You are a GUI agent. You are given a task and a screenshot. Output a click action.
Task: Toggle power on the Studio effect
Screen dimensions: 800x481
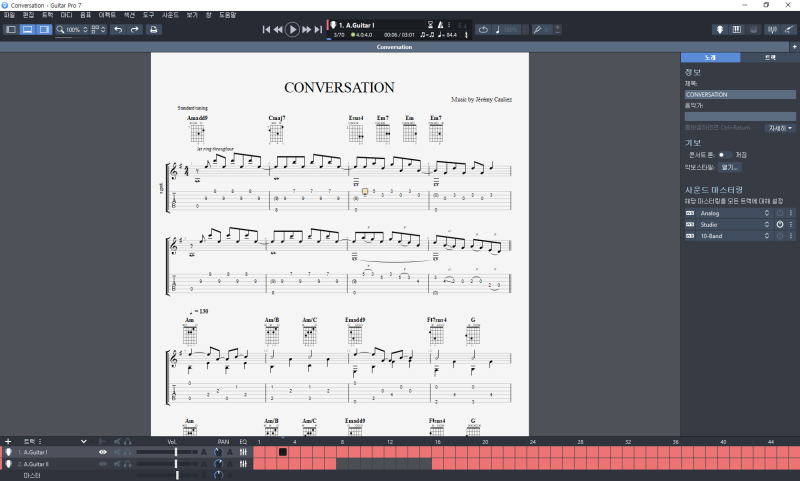coord(780,224)
